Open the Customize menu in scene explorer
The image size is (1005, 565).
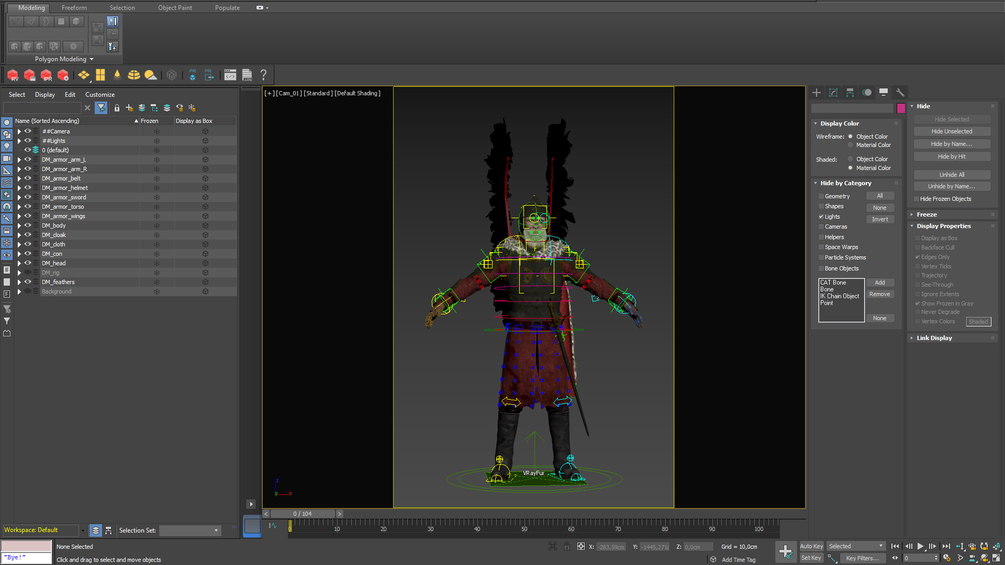[99, 95]
